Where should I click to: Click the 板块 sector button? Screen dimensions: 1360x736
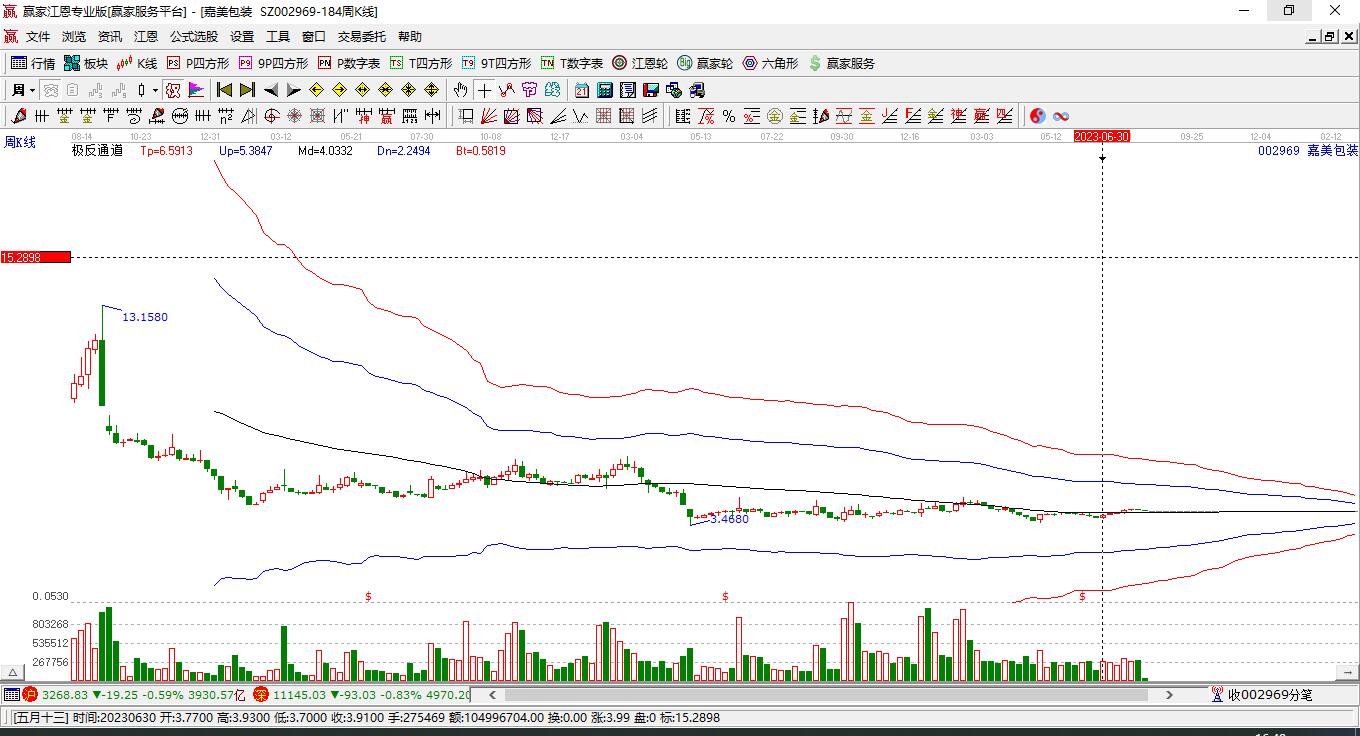[86, 63]
